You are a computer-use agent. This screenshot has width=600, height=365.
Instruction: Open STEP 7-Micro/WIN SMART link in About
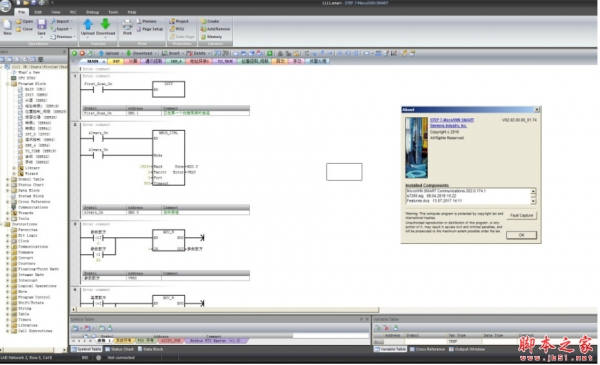[452, 120]
